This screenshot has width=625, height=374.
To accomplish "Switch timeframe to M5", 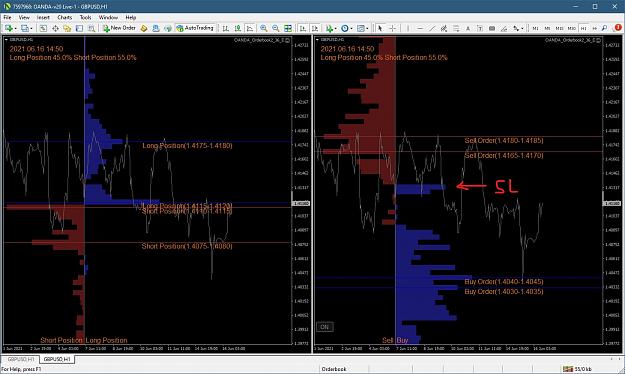I will click(x=547, y=28).
